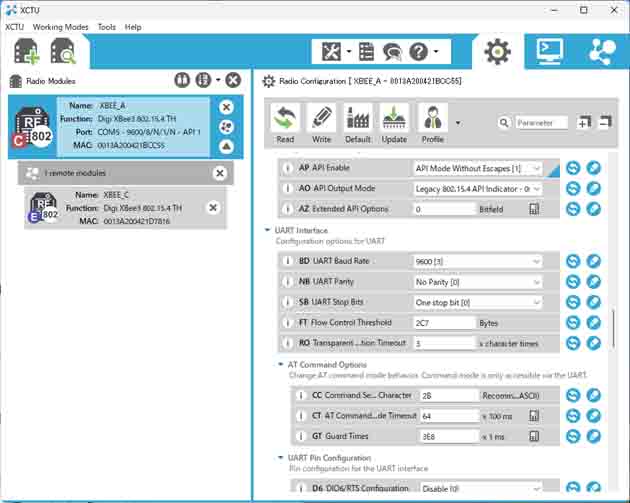Edit CC Command Sequence Character field
Screen dimensions: 630x503
[x=449, y=396]
